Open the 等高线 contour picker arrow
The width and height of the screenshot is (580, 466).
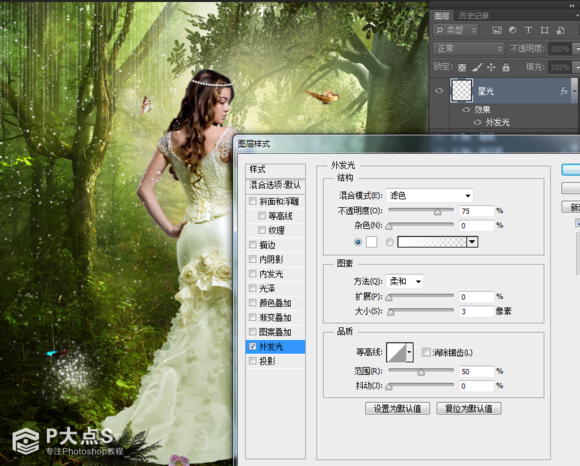click(x=409, y=352)
